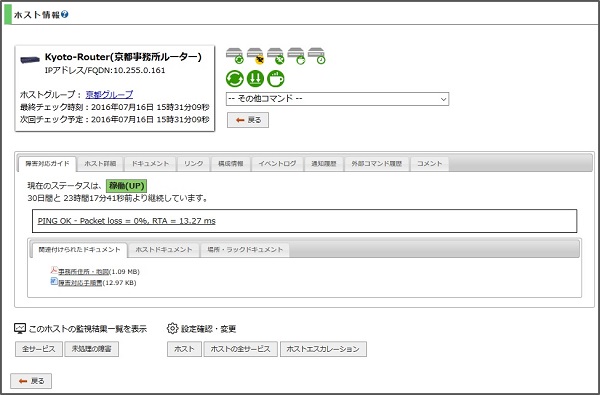This screenshot has height=395, width=600.
Task: Select 関連付けられたドキュメント sub-tab
Action: [80, 250]
